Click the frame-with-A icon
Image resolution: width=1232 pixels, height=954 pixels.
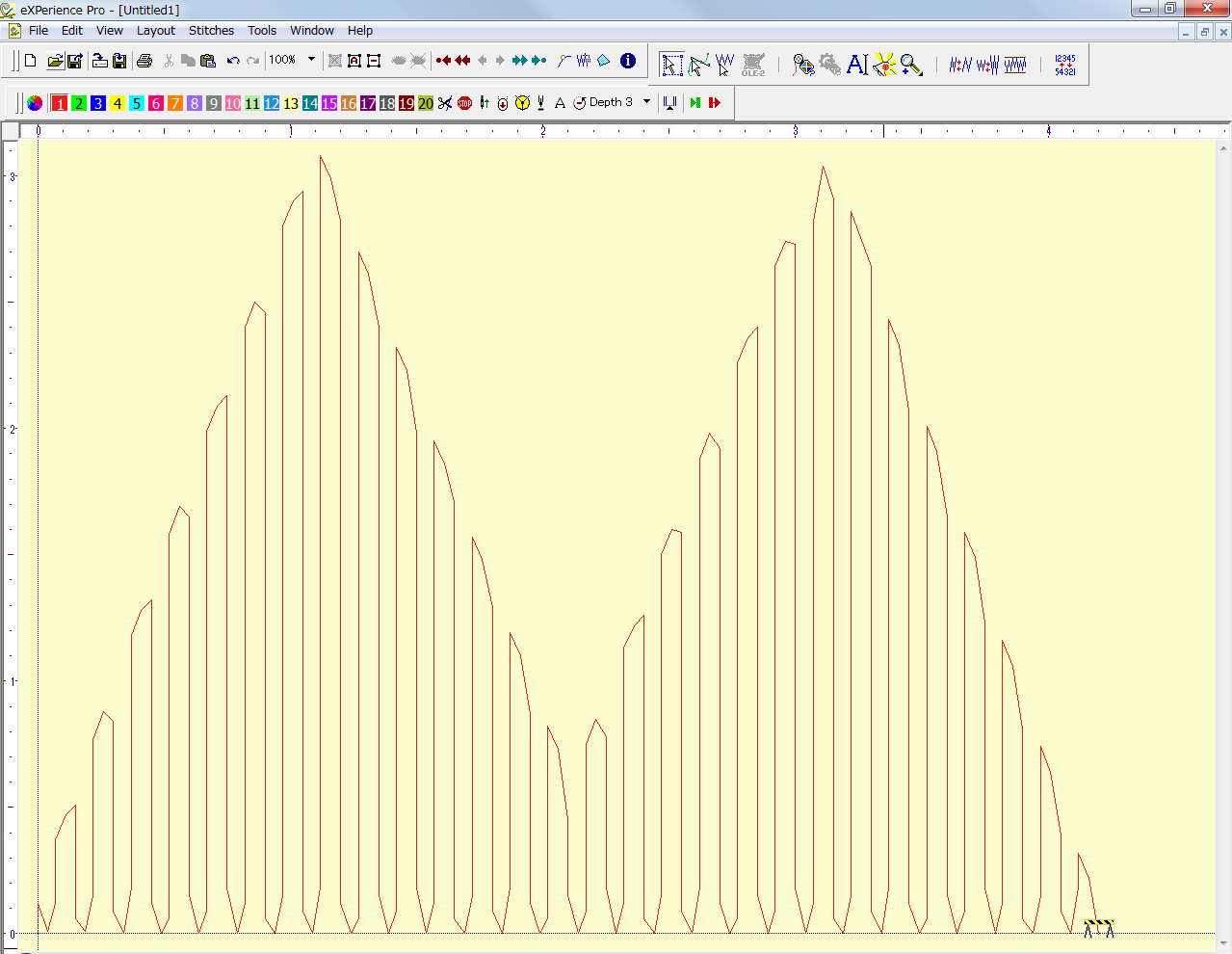(354, 61)
